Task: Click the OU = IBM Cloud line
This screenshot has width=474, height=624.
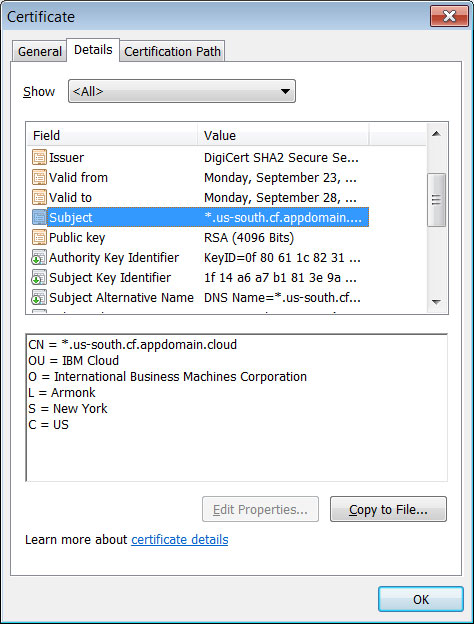Action: pyautogui.click(x=74, y=361)
